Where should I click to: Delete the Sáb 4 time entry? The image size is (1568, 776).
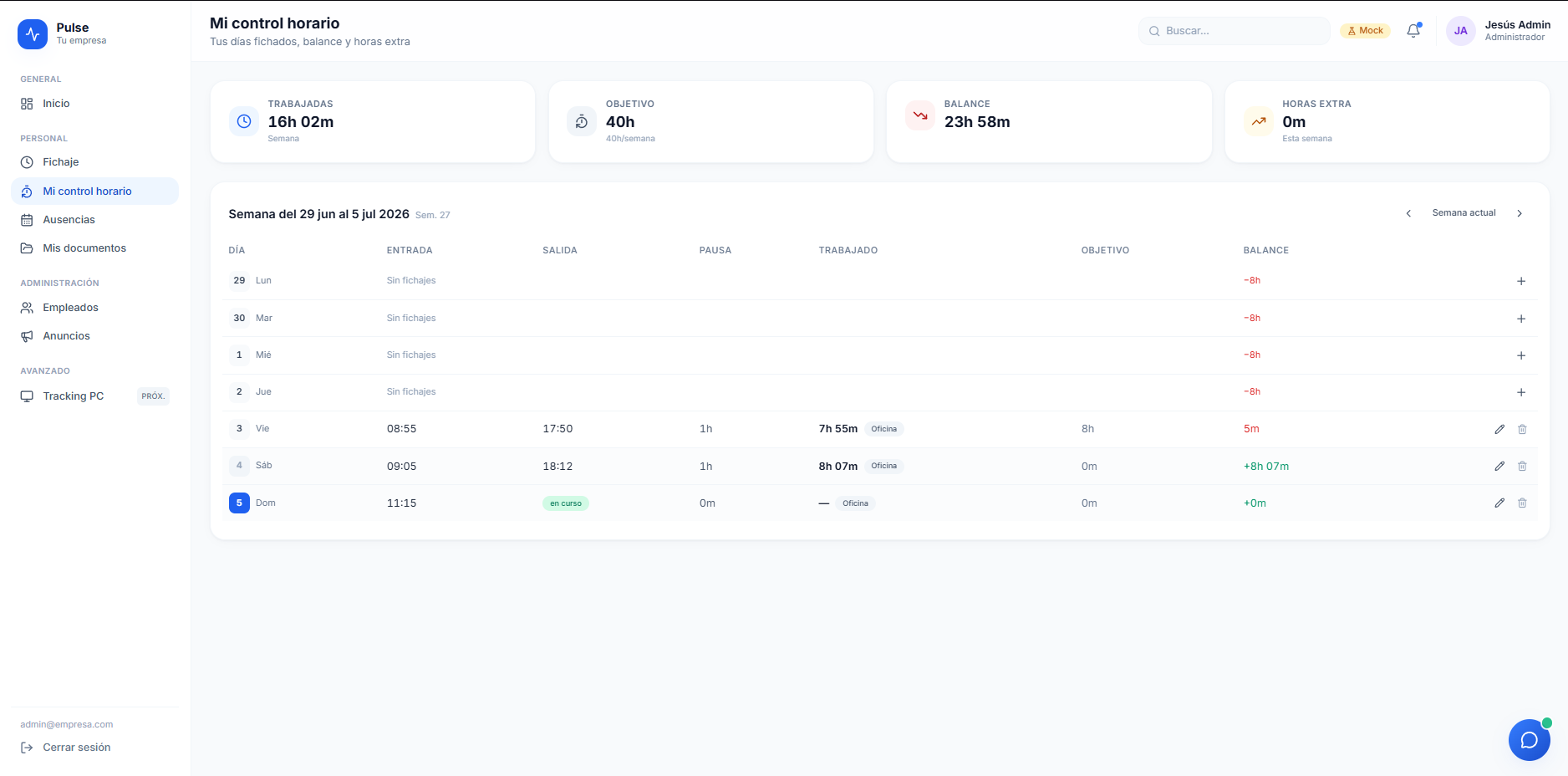(x=1522, y=466)
